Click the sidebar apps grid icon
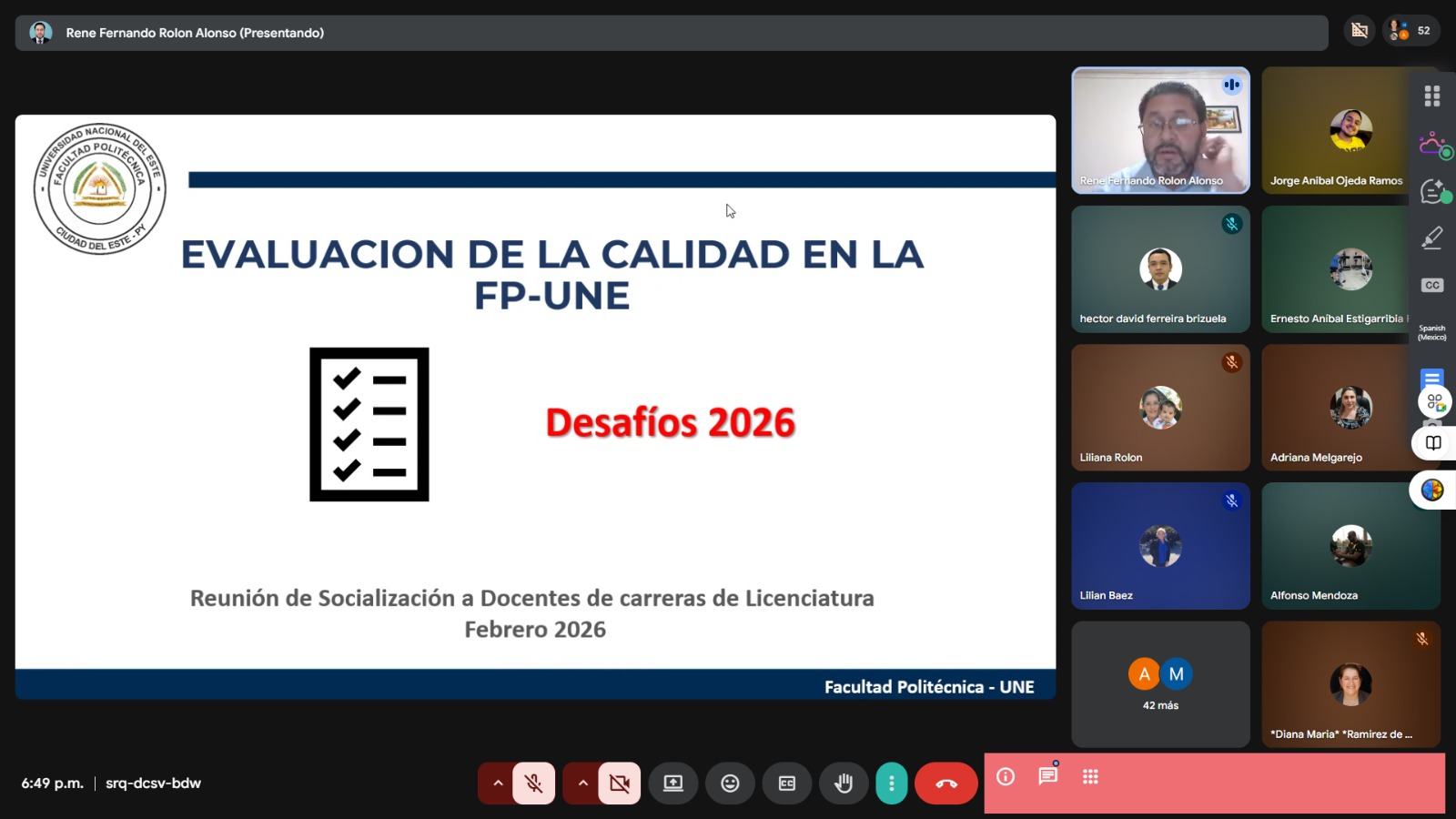The image size is (1456, 819). pos(1432,96)
